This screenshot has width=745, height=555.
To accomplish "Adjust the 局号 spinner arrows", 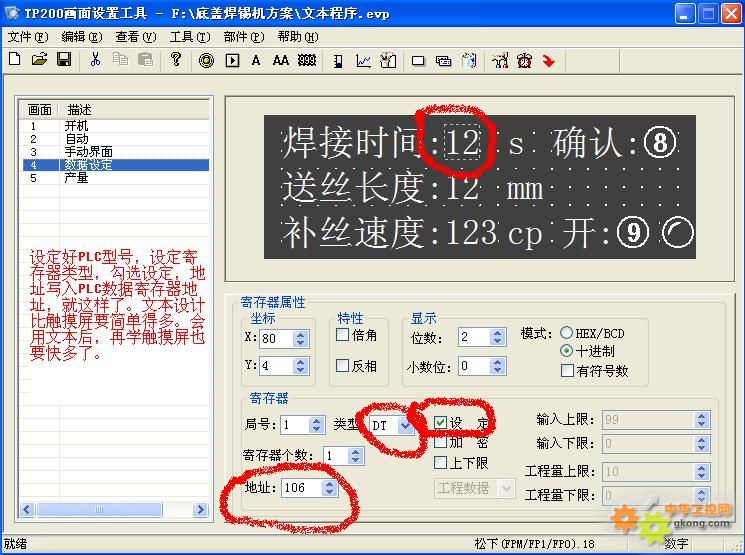I will (x=316, y=424).
